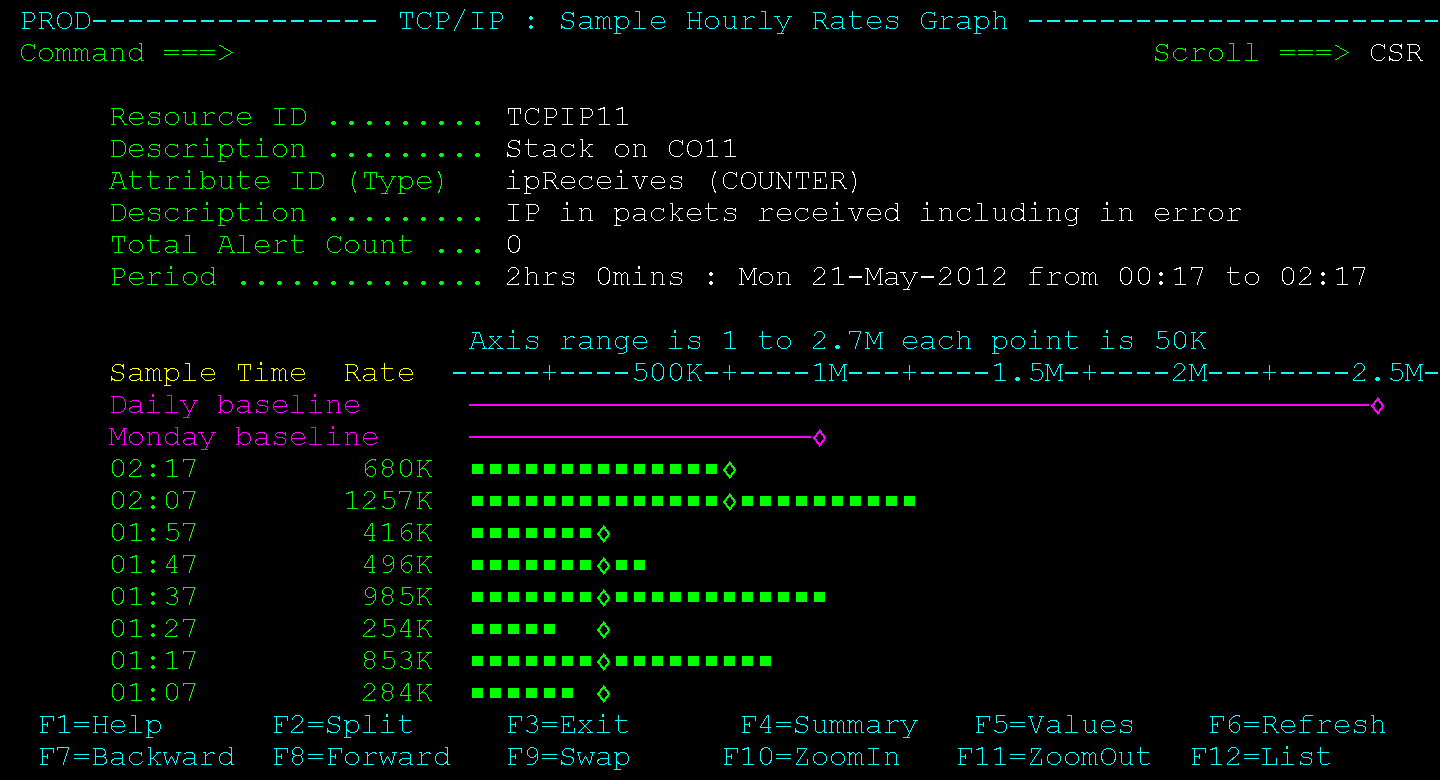This screenshot has height=780, width=1440.
Task: Open help via F1=Help
Action: (99, 724)
